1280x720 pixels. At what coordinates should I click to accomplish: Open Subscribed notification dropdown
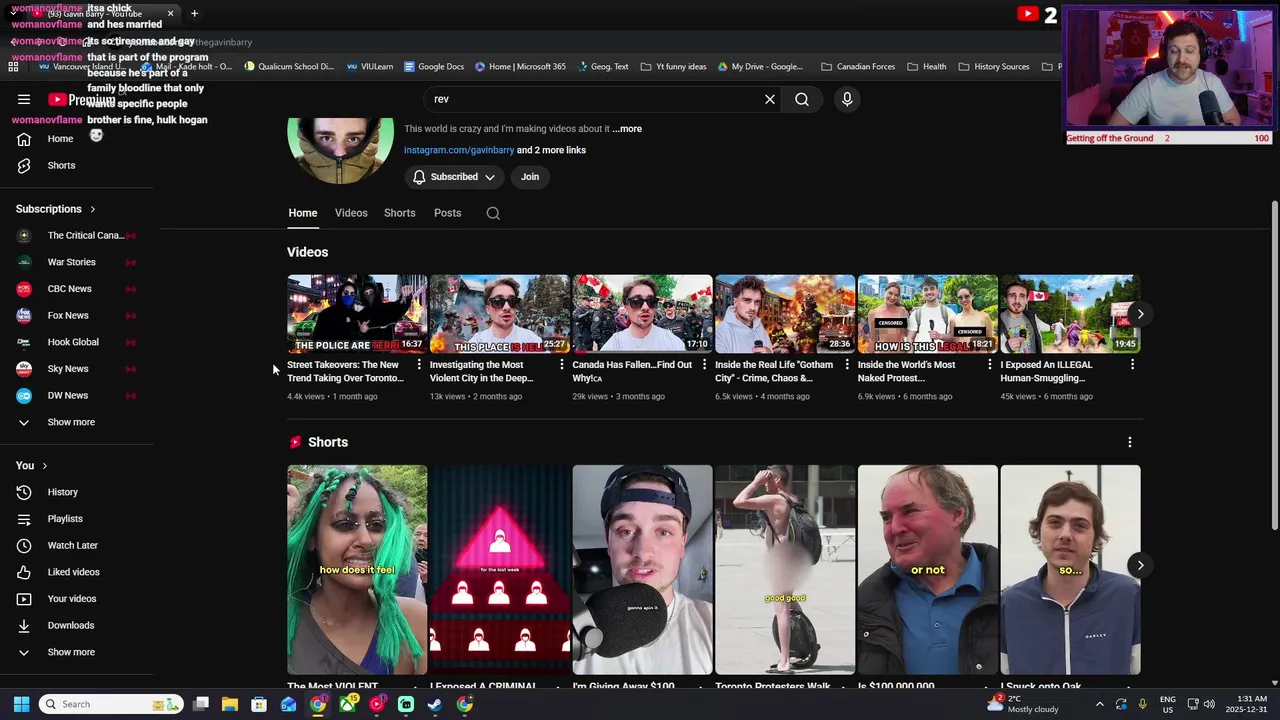pos(454,177)
